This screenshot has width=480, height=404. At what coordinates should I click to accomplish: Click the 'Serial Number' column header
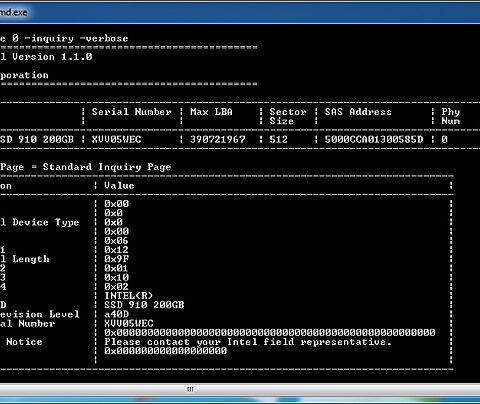point(132,112)
